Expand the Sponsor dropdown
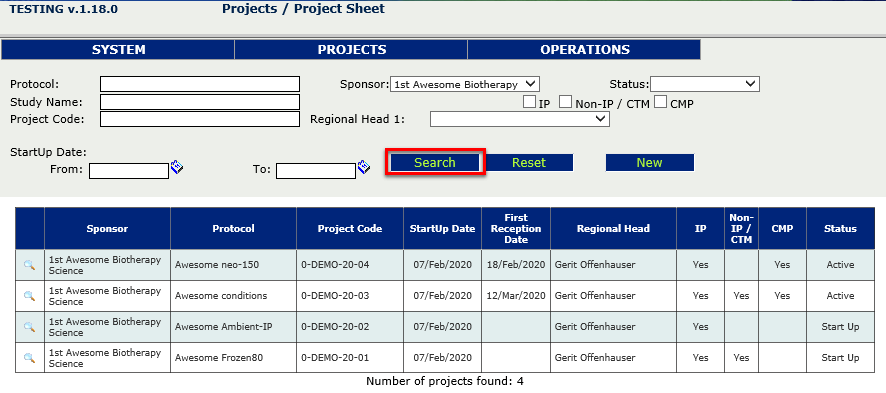Screen dimensions: 886x393 coord(464,84)
